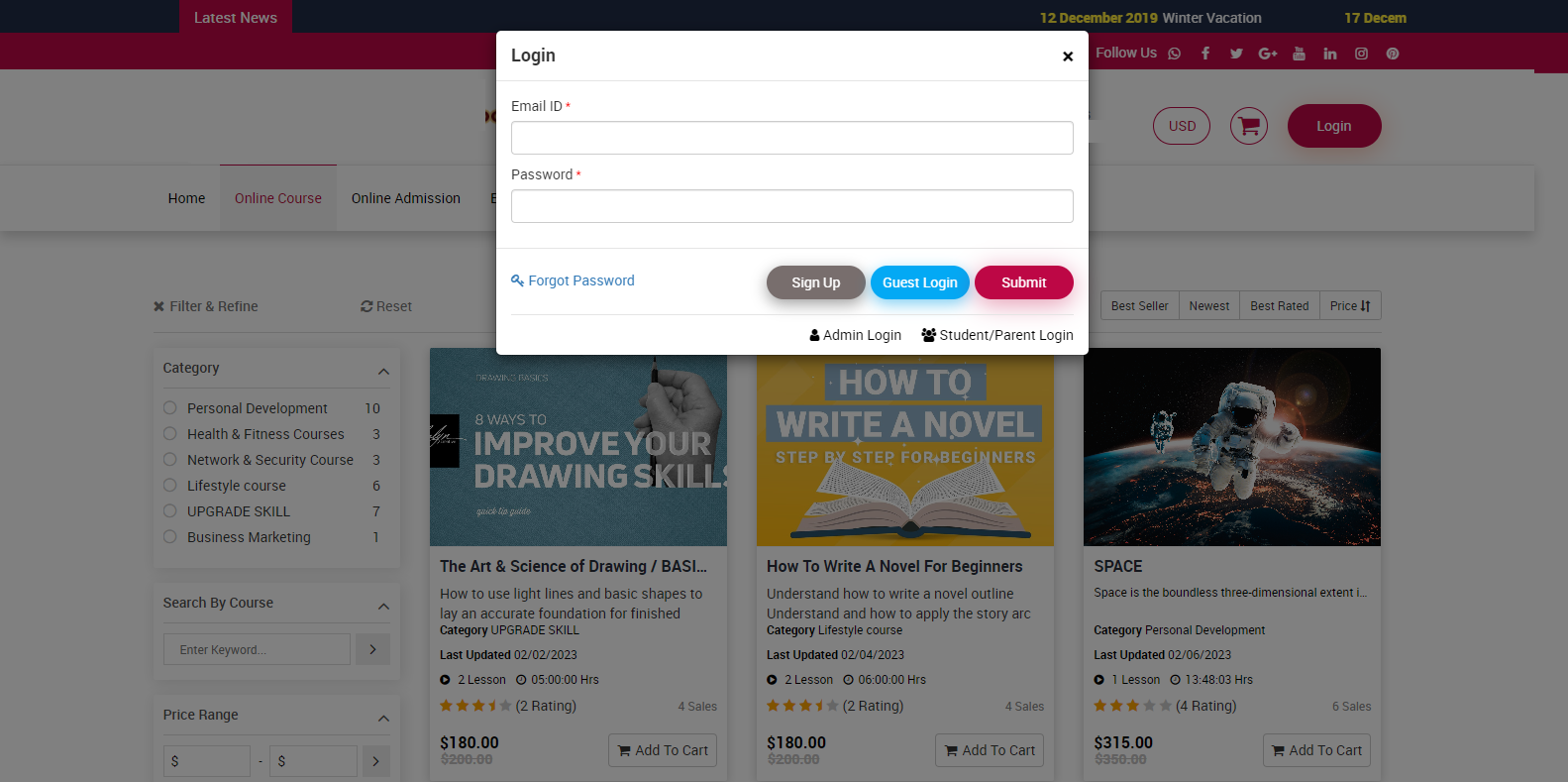Collapse the Search By Course section

pos(383,607)
